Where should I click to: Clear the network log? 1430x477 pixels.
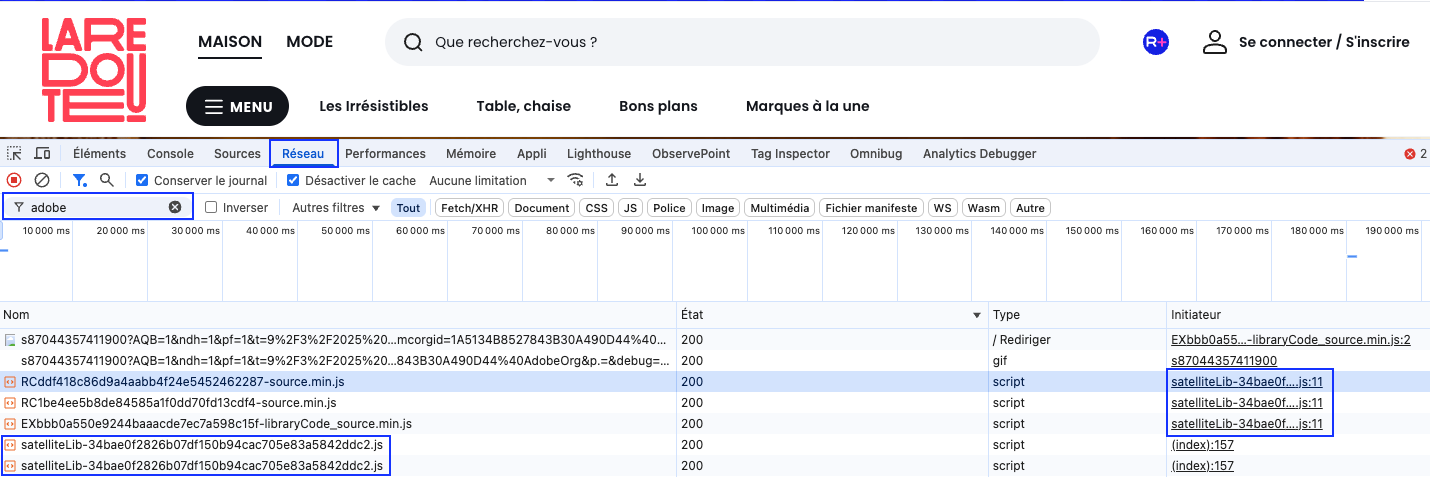tap(42, 181)
